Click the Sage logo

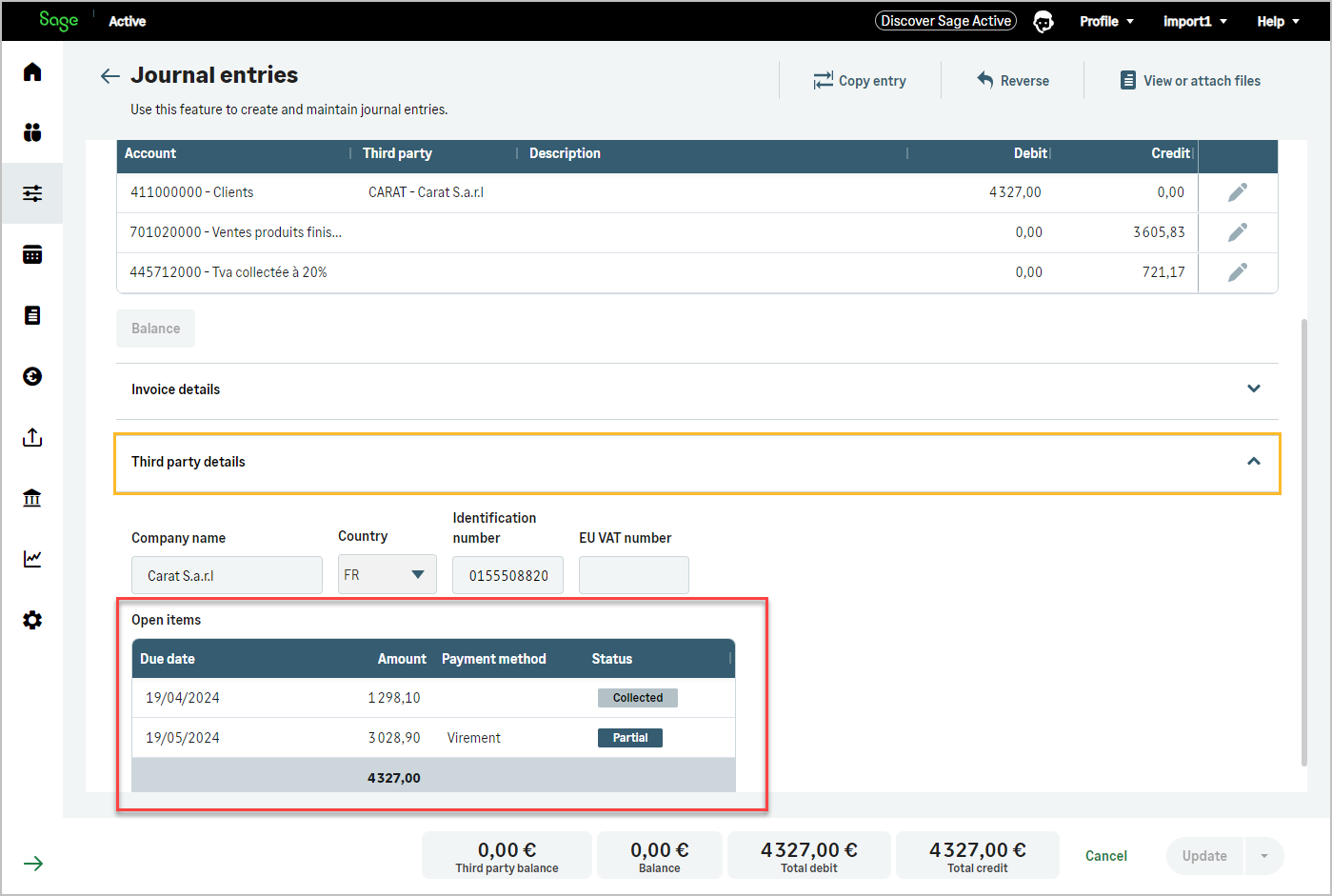pyautogui.click(x=58, y=20)
